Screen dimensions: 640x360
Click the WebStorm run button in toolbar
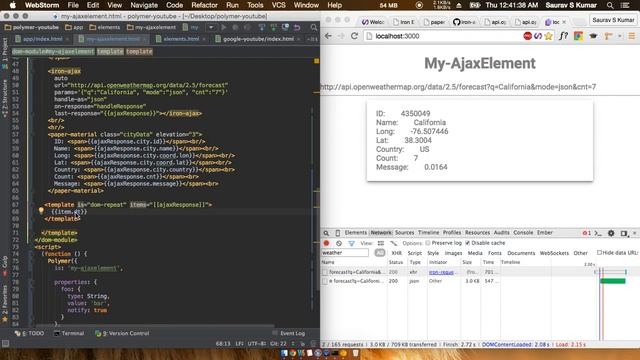[x=223, y=27]
